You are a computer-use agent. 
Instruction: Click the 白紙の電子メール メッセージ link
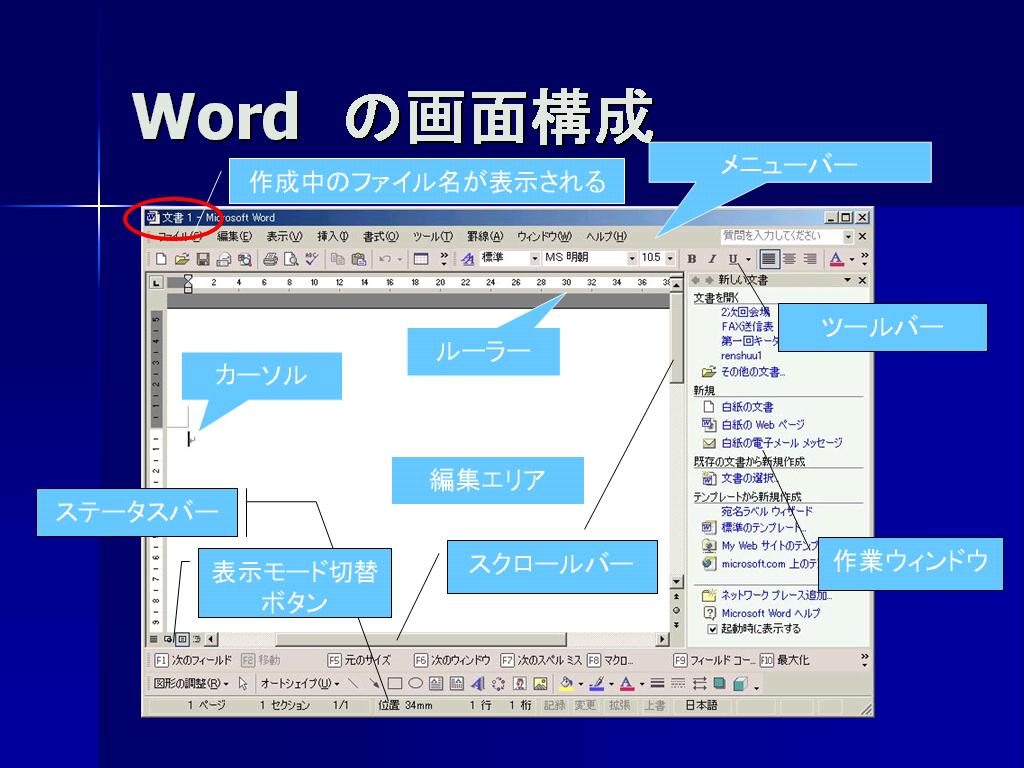(x=782, y=443)
